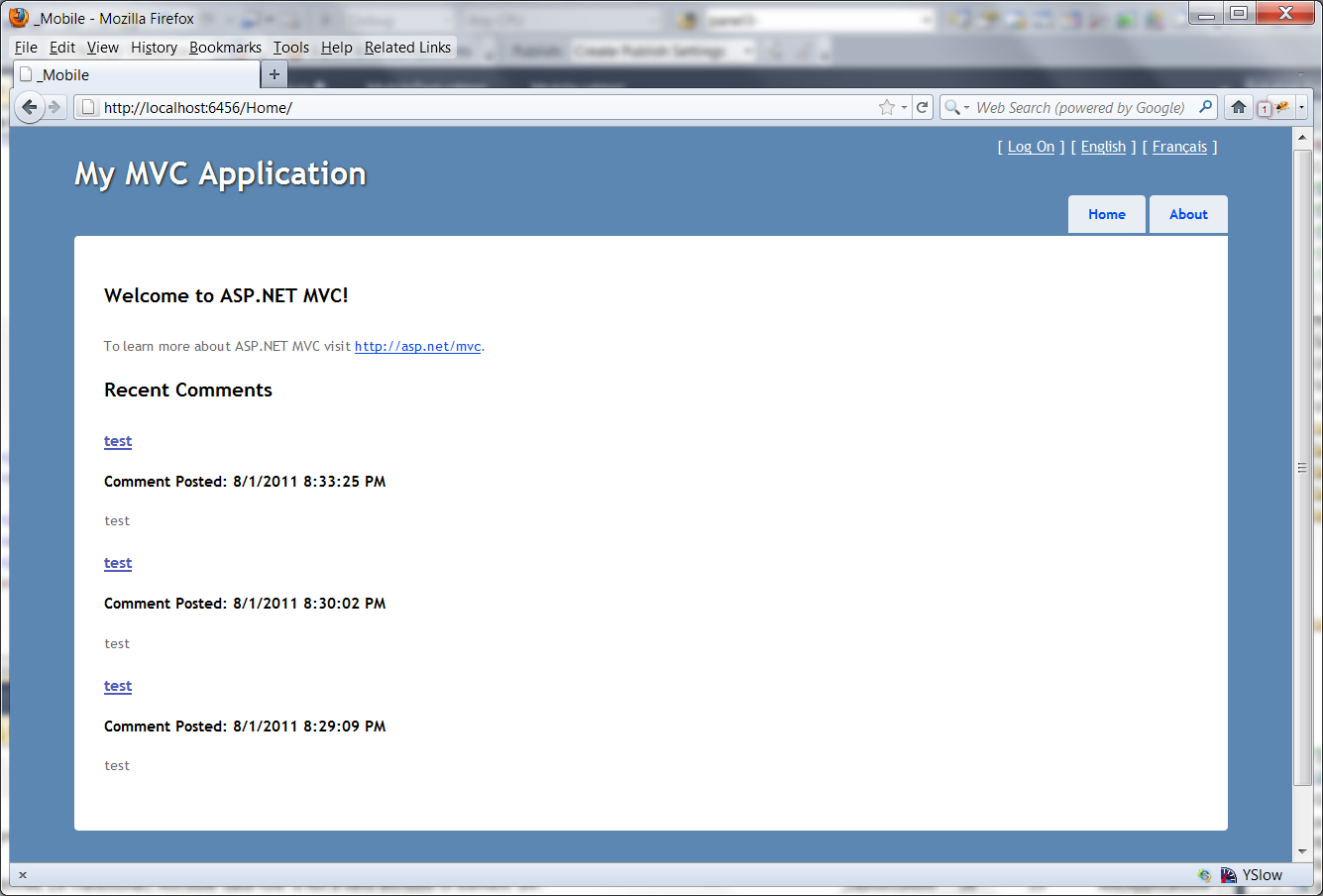Image resolution: width=1323 pixels, height=896 pixels.
Task: Click the page icon in the address bar
Action: (x=89, y=107)
